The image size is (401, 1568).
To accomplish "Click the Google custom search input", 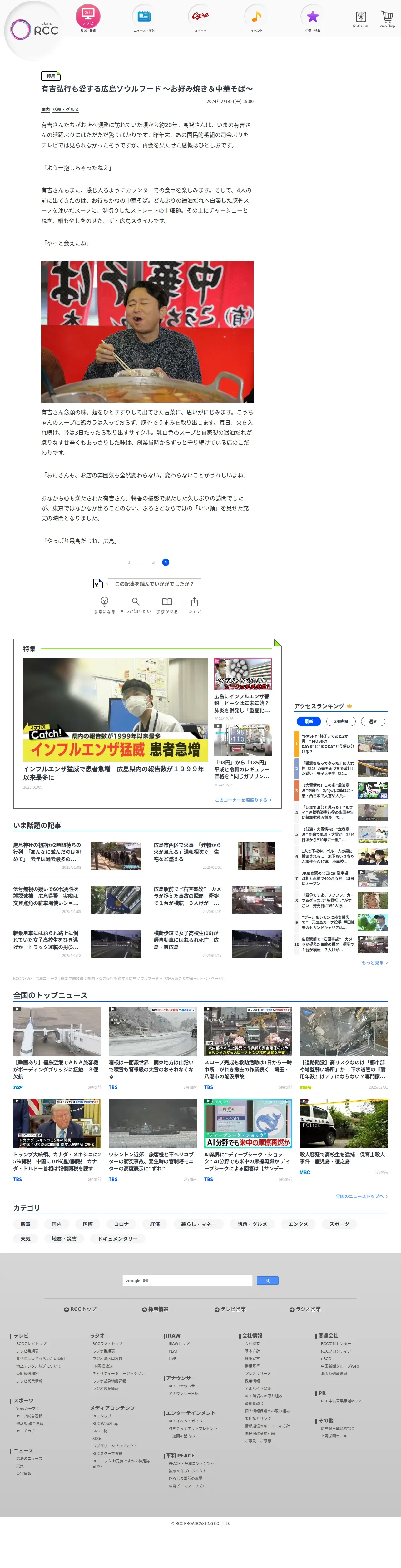I will pyautogui.click(x=187, y=1281).
